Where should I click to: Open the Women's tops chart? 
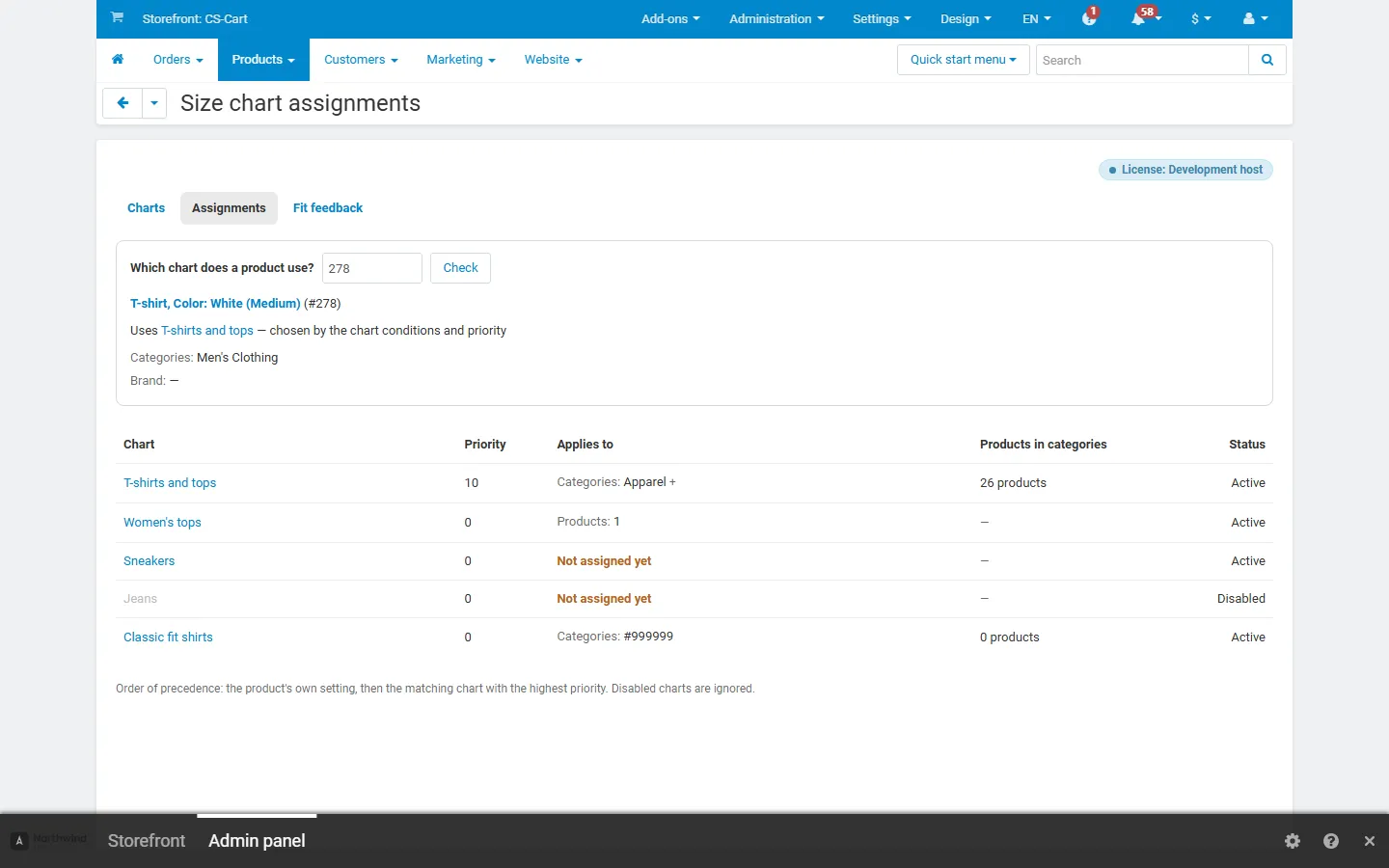[162, 523]
